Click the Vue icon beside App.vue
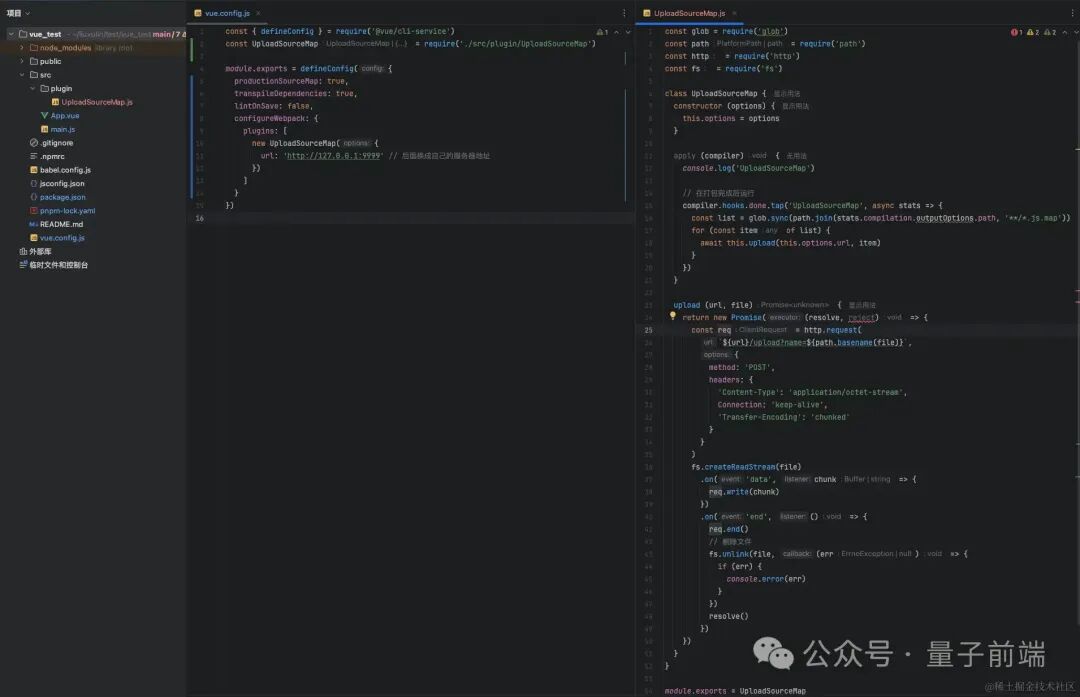 tap(44, 116)
